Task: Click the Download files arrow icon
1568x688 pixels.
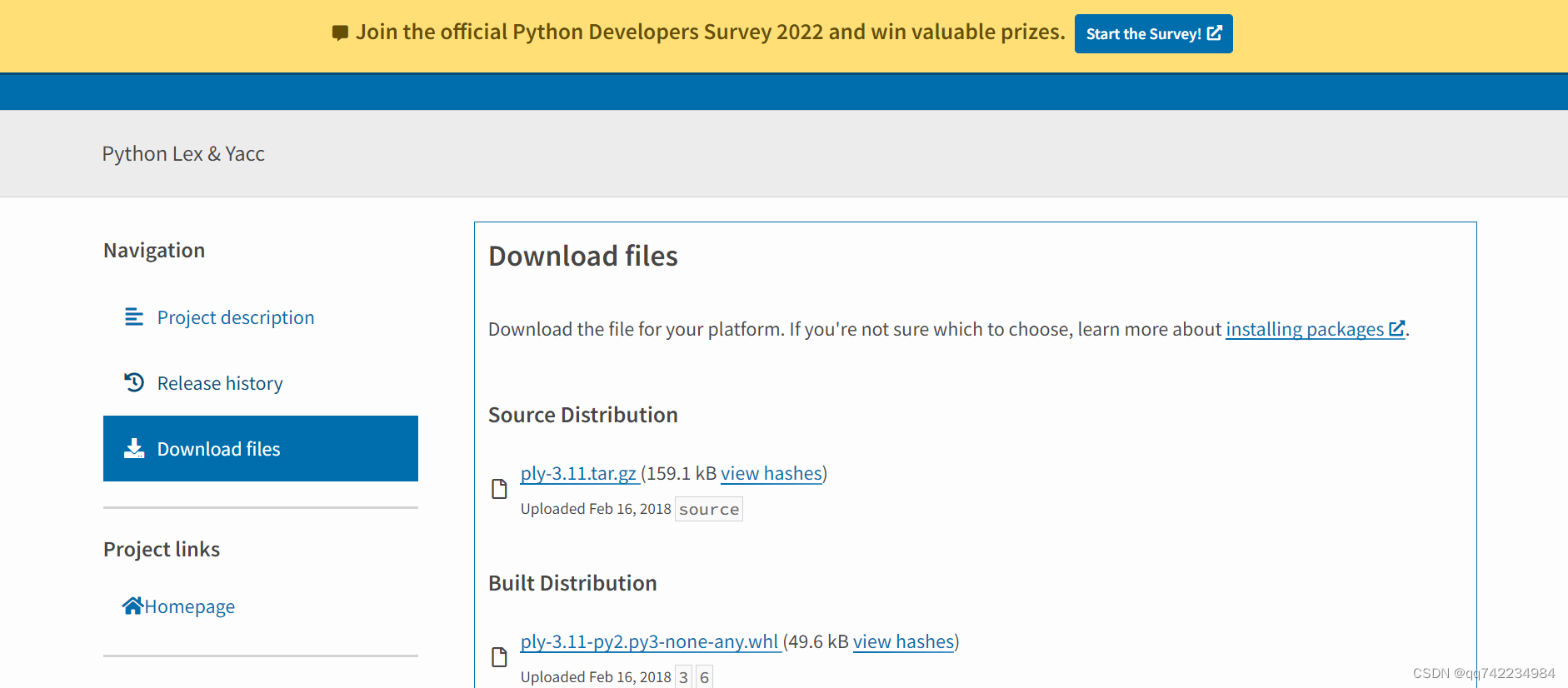Action: click(x=134, y=449)
